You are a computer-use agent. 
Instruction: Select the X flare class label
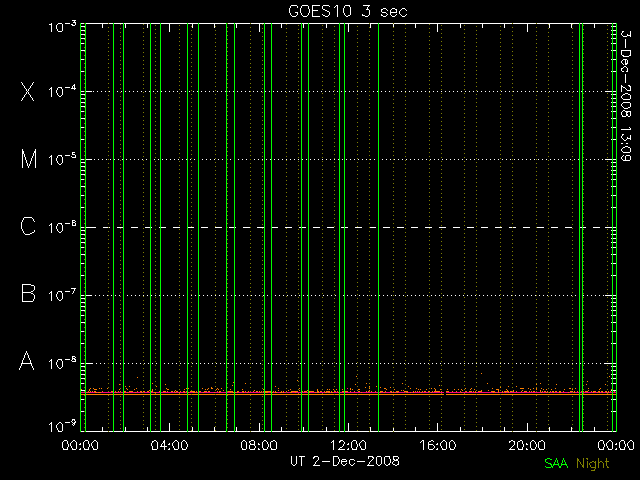[x=28, y=91]
